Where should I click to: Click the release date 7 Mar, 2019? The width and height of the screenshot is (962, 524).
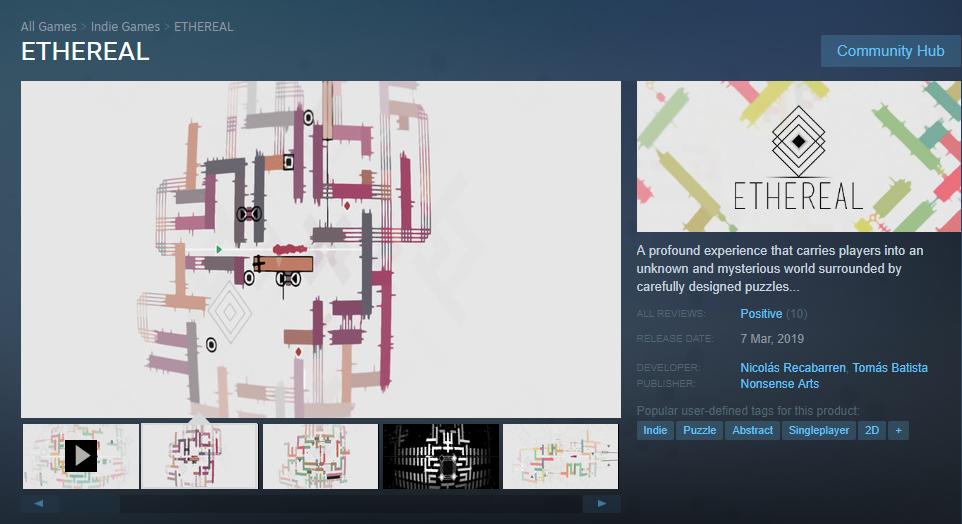pyautogui.click(x=772, y=339)
